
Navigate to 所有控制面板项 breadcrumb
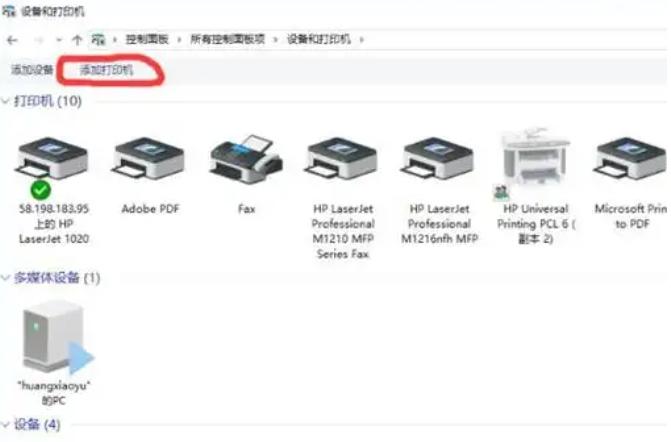[228, 39]
